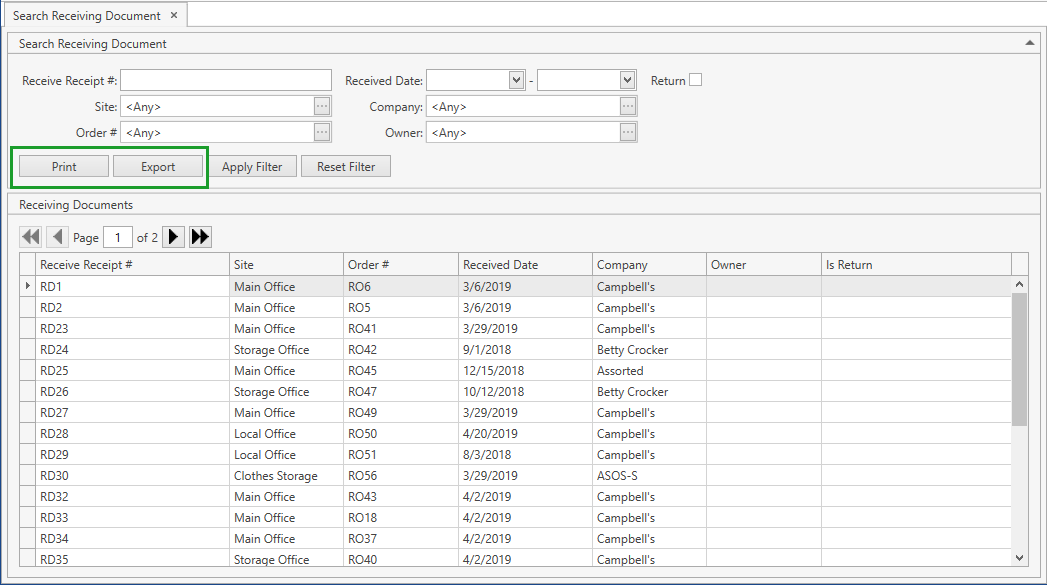
Task: Collapse the Search Receiving Document filter panel
Action: pos(1030,43)
